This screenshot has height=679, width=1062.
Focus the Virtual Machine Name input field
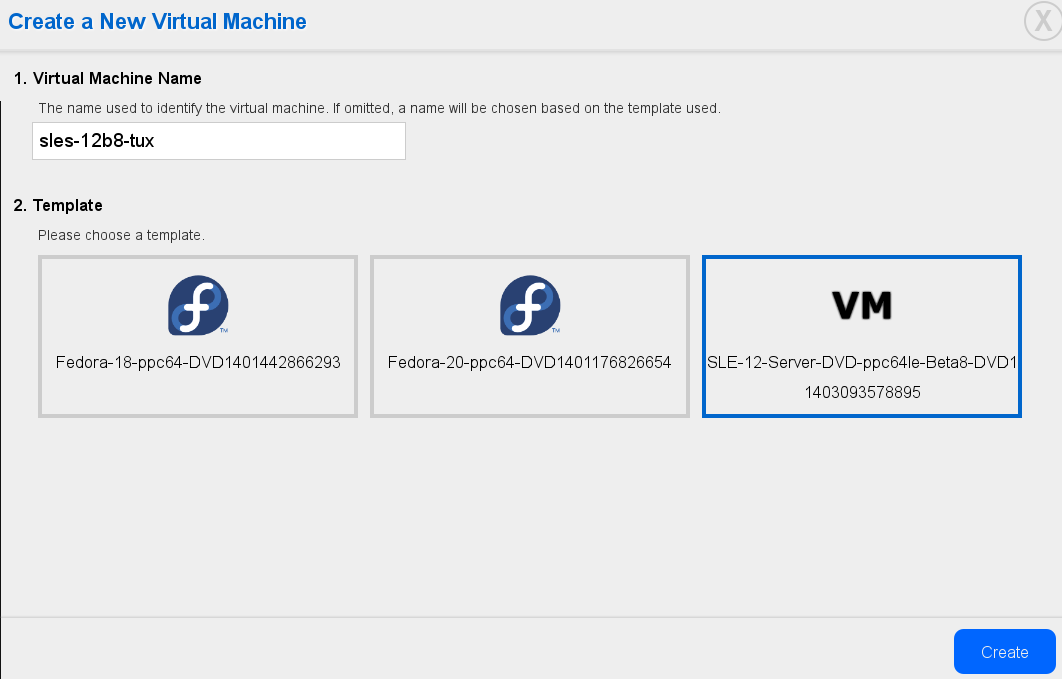[219, 141]
